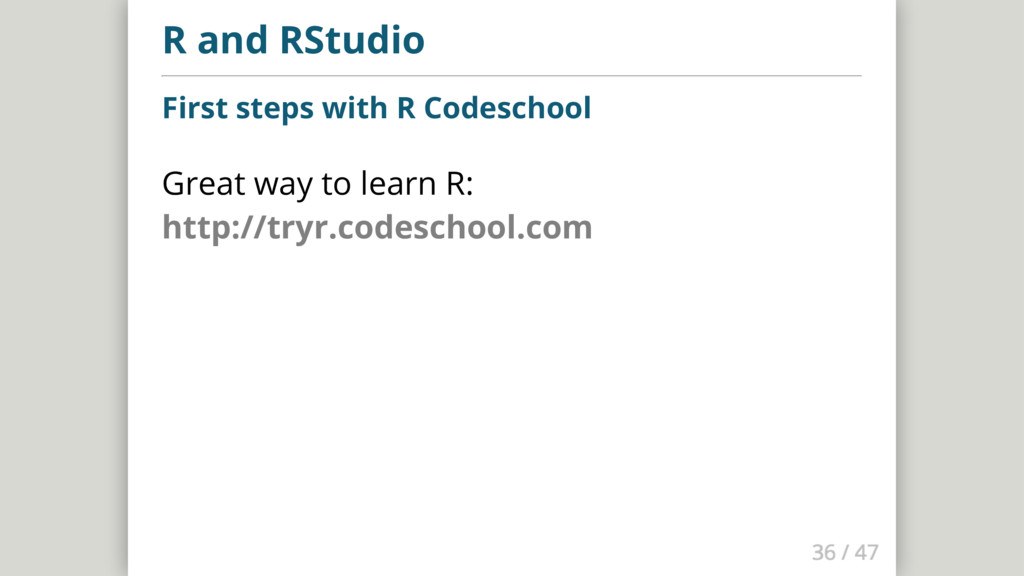Click the current slide number '36'
The width and height of the screenshot is (1024, 576).
[x=823, y=552]
